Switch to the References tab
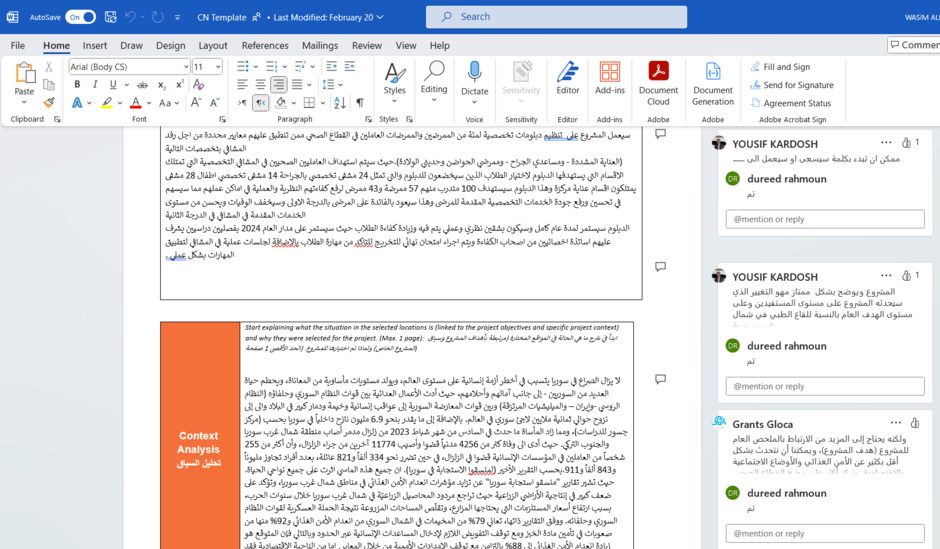The width and height of the screenshot is (940, 549). click(265, 46)
